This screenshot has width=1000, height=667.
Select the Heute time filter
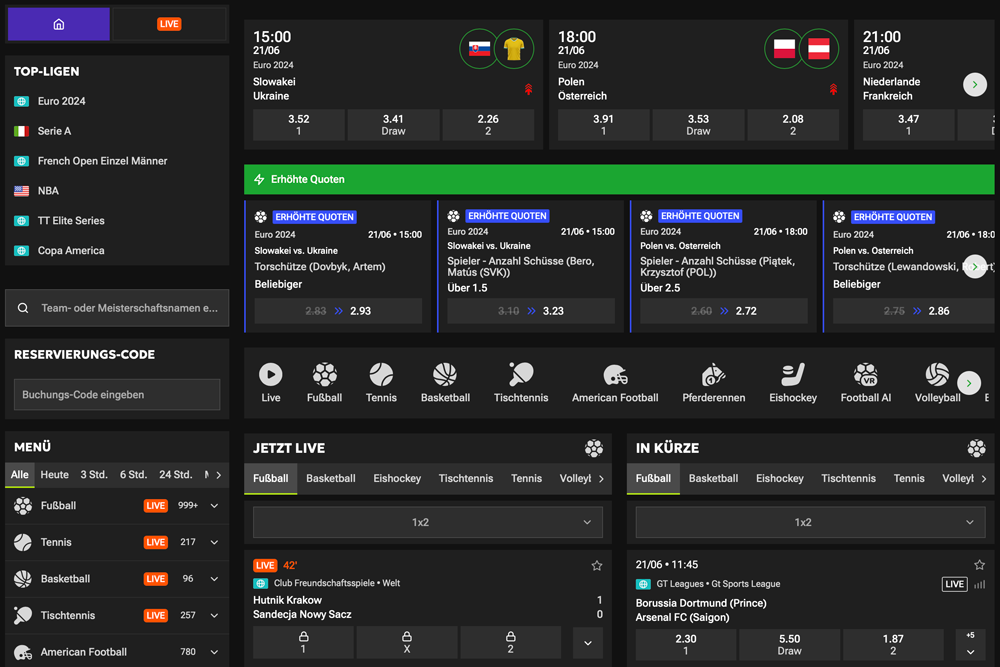[x=54, y=474]
